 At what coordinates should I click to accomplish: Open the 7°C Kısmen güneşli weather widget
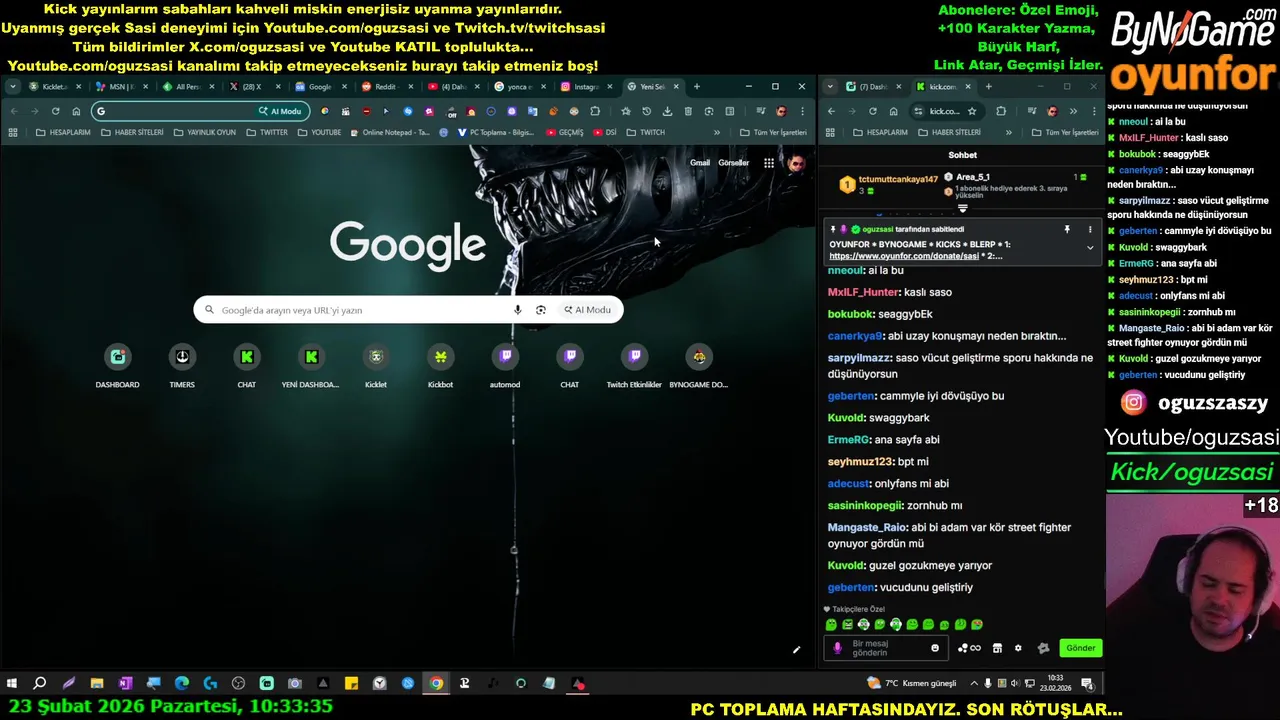[x=912, y=684]
